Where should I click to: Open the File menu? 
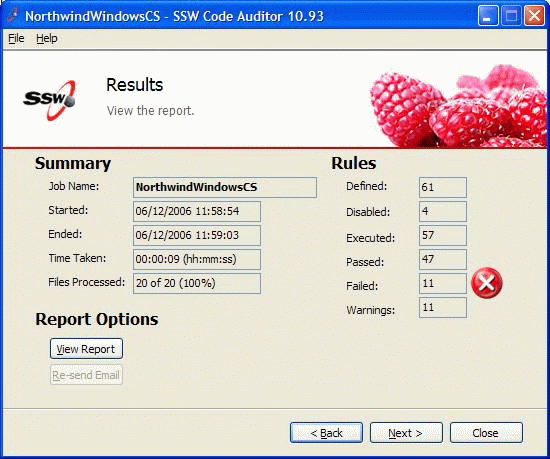16,38
